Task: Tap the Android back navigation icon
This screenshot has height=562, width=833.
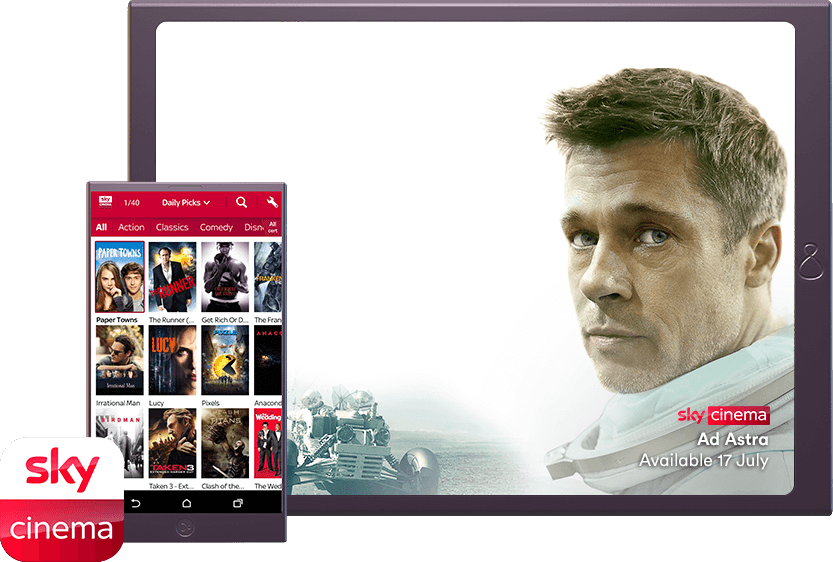Action: [136, 503]
